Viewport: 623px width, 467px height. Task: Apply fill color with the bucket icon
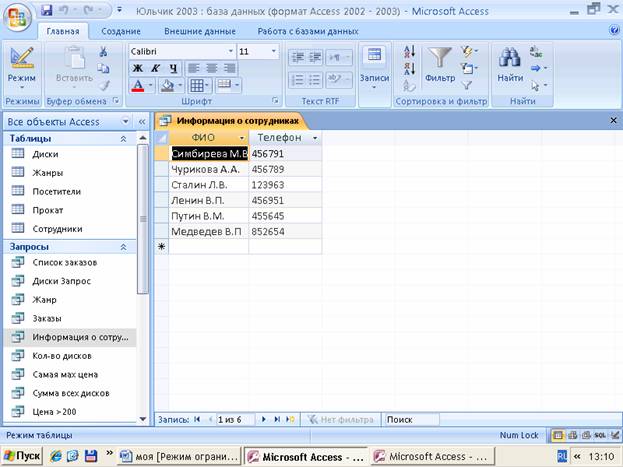tap(167, 85)
